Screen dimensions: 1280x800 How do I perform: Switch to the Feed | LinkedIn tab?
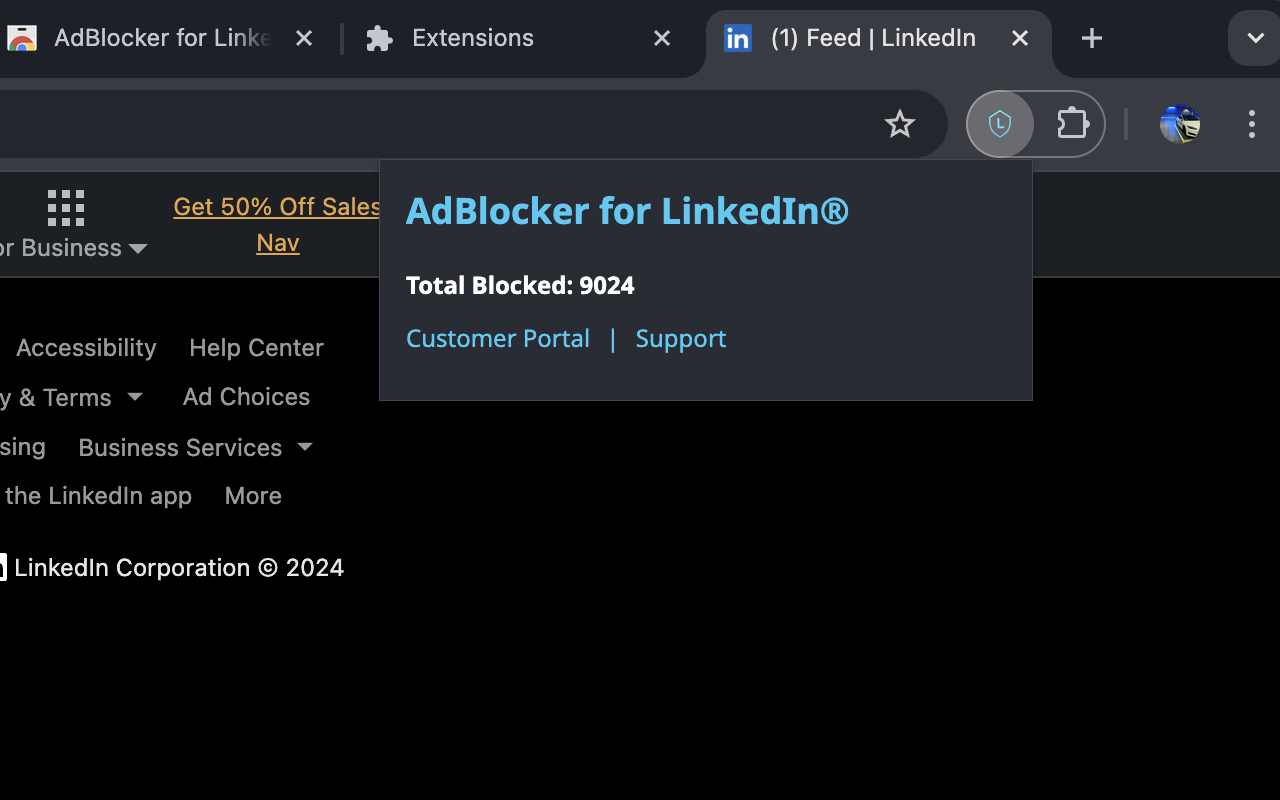872,38
